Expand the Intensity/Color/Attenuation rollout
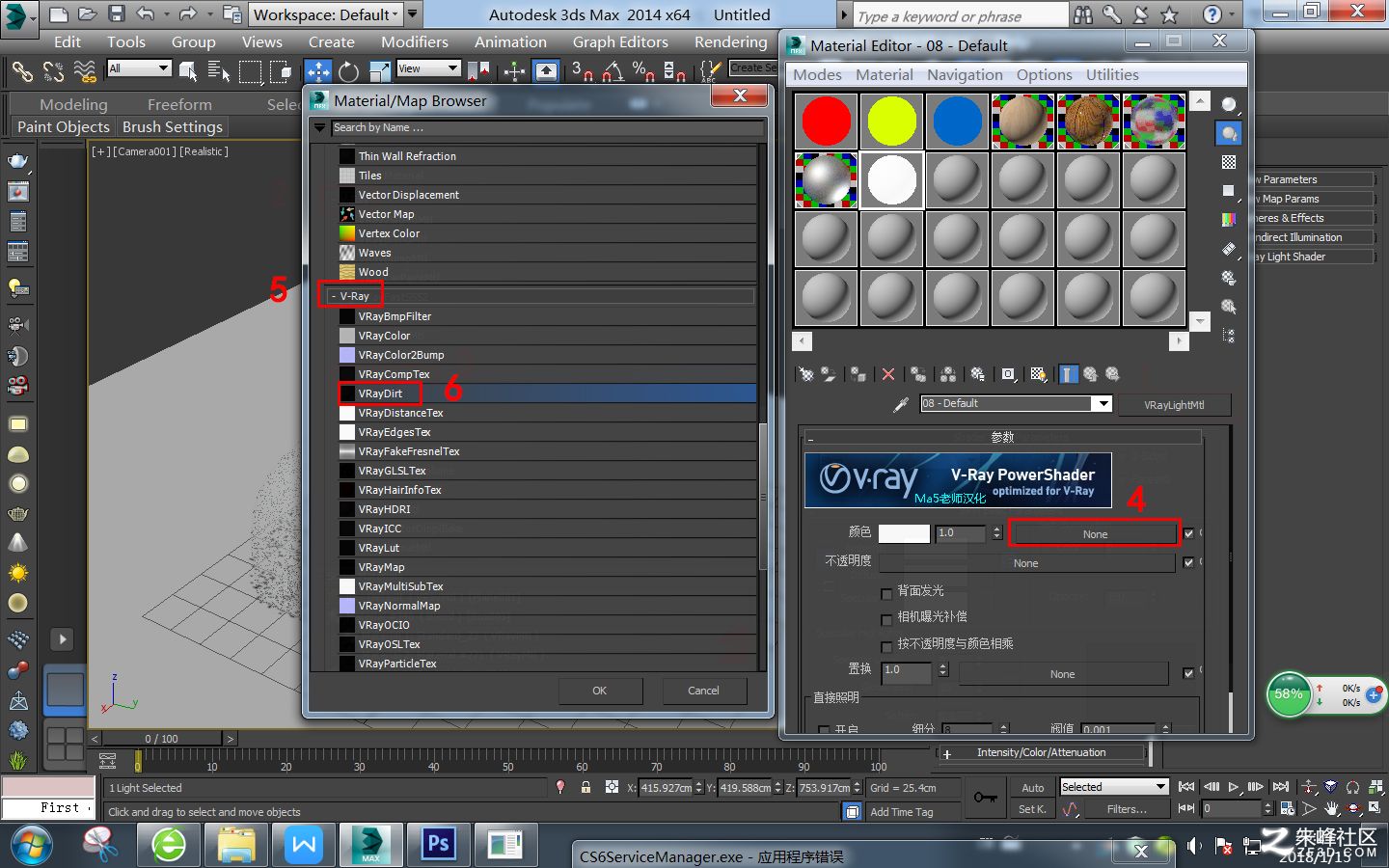The height and width of the screenshot is (868, 1389). (1041, 752)
